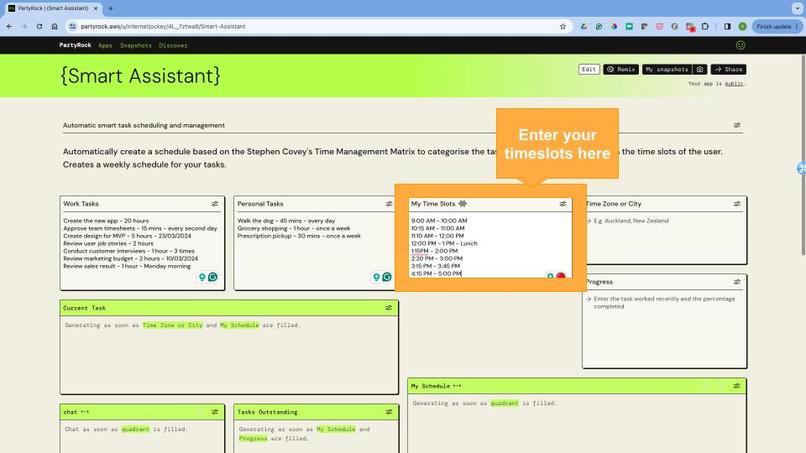
Task: Click the Edit button
Action: (x=589, y=69)
